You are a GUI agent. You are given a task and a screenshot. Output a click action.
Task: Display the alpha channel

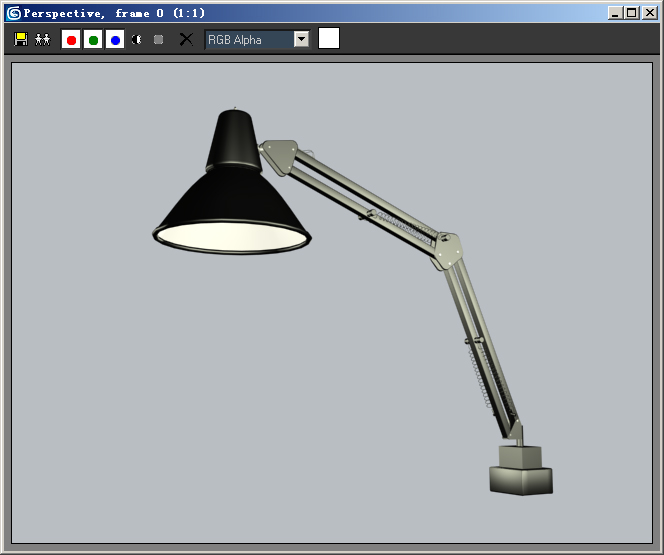click(136, 39)
